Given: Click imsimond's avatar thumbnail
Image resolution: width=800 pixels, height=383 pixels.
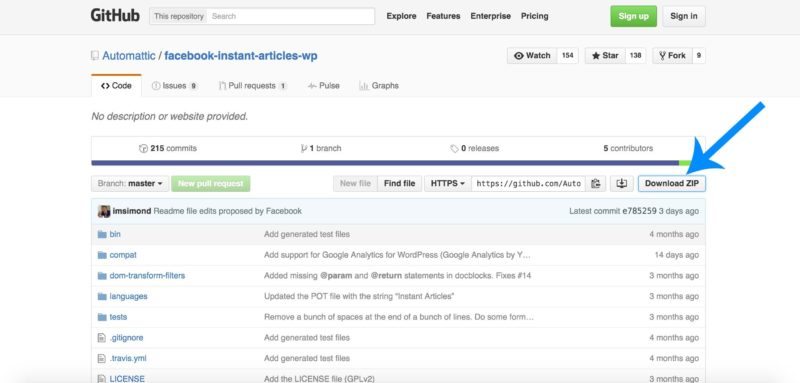Looking at the screenshot, I should [104, 211].
